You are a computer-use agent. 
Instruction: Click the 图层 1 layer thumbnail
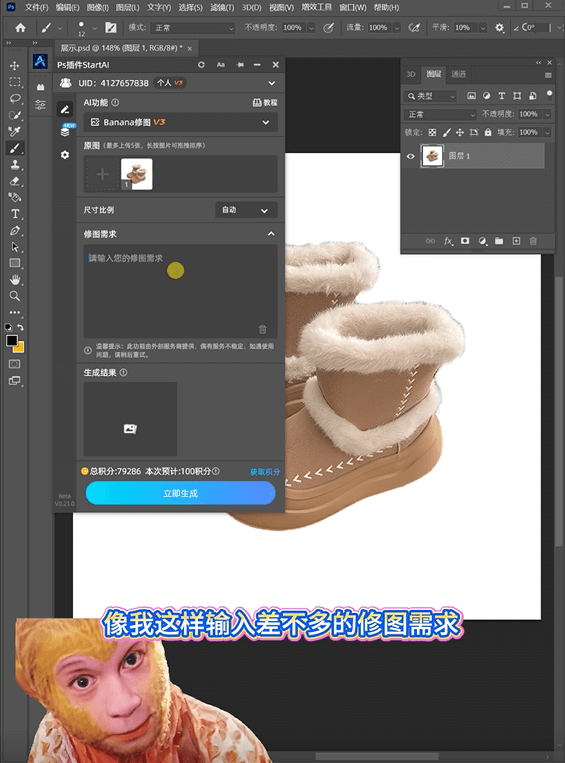[432, 156]
